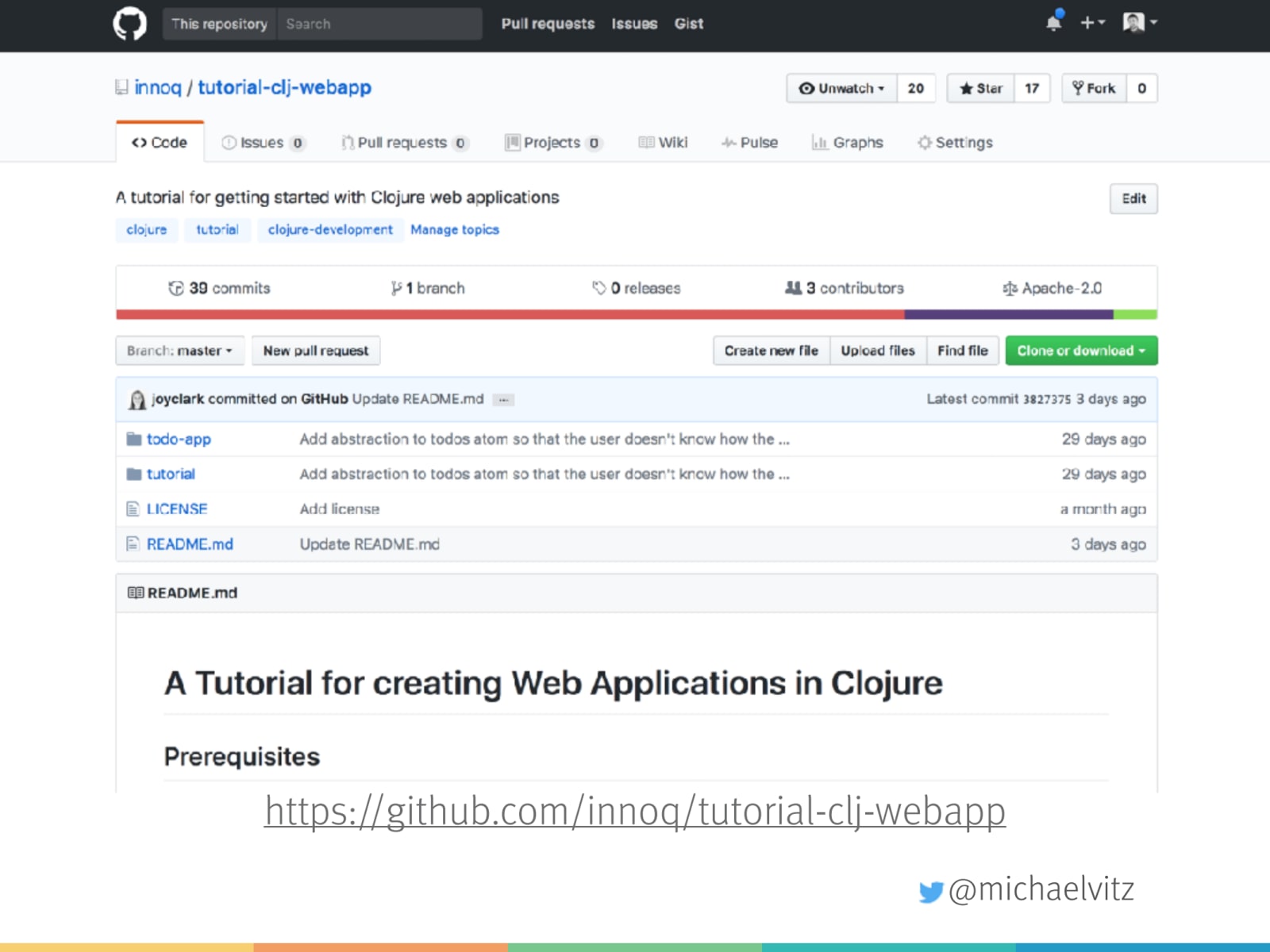
Task: View the 0 releases page
Action: click(637, 288)
